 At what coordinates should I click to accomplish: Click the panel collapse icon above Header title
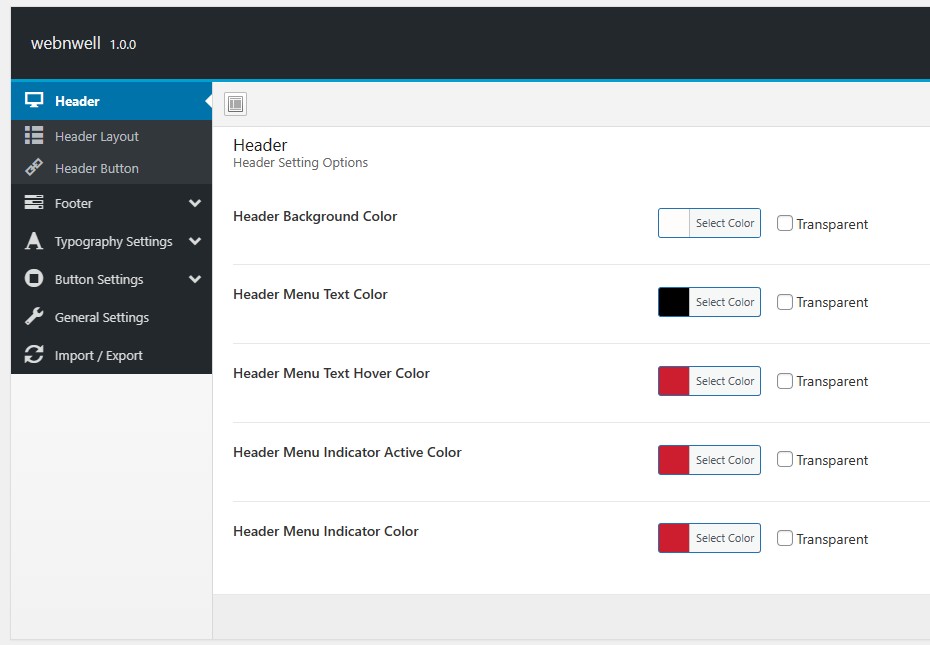(235, 104)
